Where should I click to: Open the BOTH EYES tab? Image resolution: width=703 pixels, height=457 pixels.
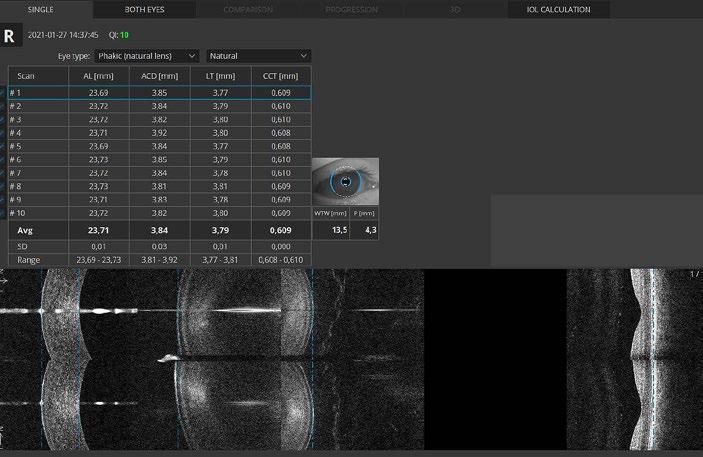144,9
